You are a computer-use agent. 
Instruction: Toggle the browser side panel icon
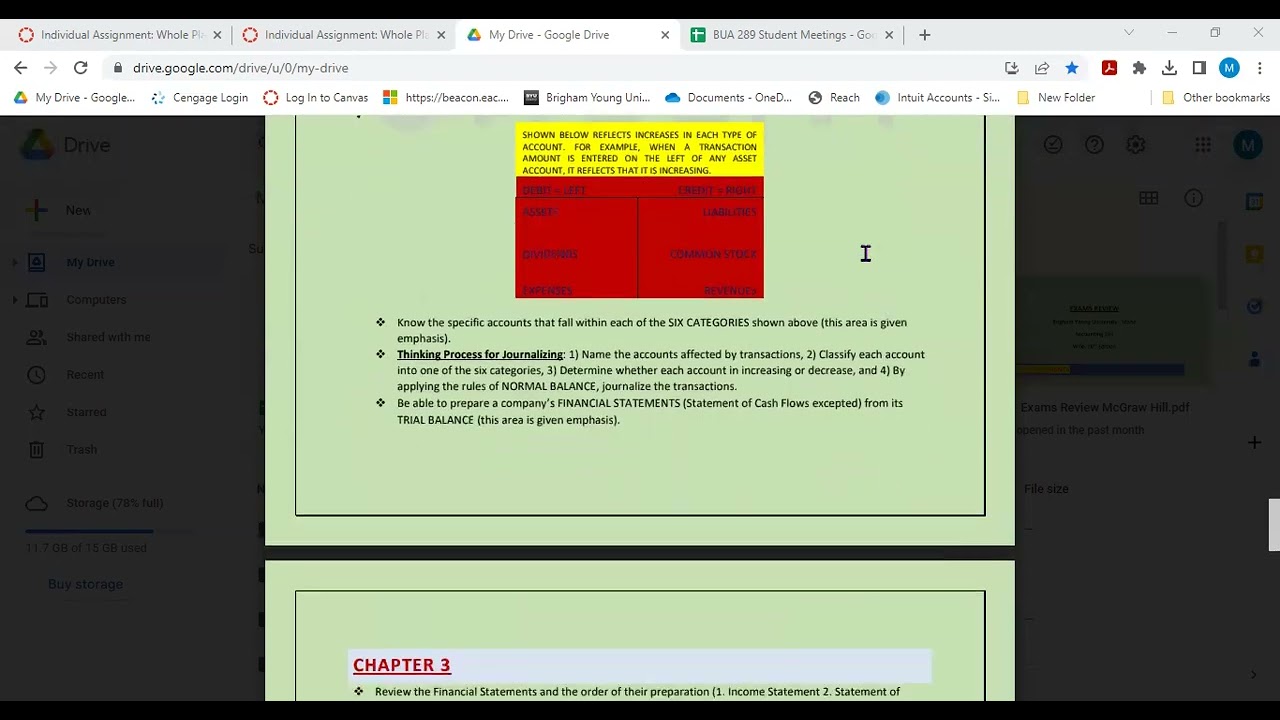[1199, 68]
